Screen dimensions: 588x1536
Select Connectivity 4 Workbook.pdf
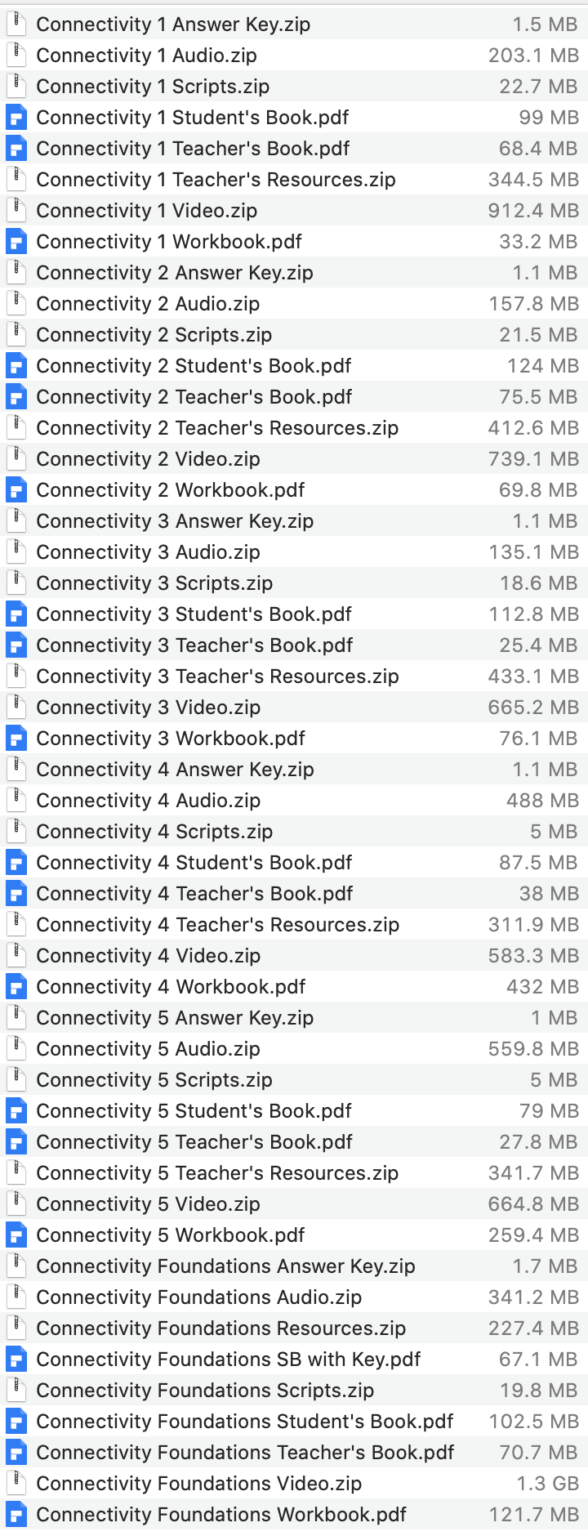point(170,986)
